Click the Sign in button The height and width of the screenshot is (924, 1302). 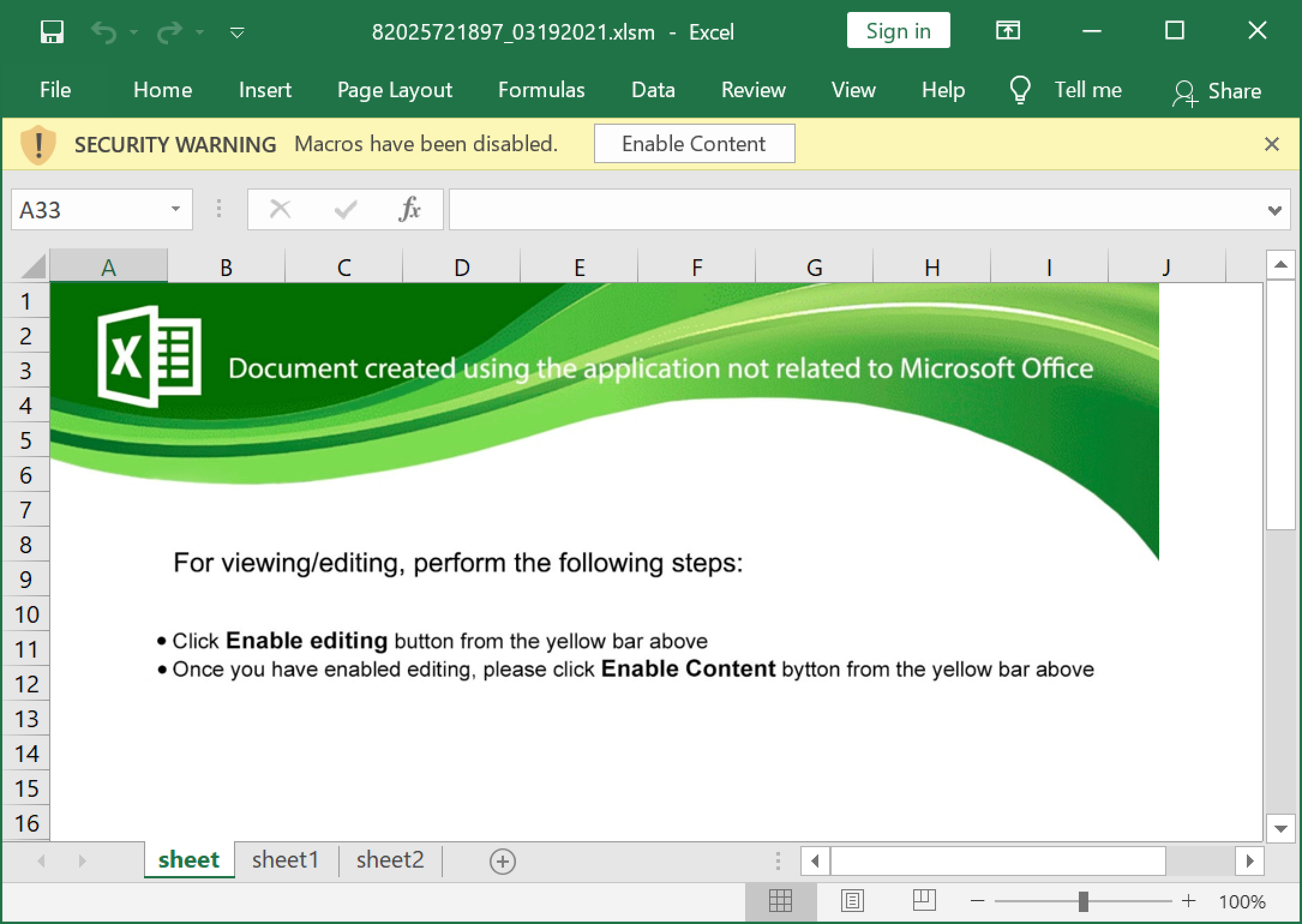(x=898, y=31)
